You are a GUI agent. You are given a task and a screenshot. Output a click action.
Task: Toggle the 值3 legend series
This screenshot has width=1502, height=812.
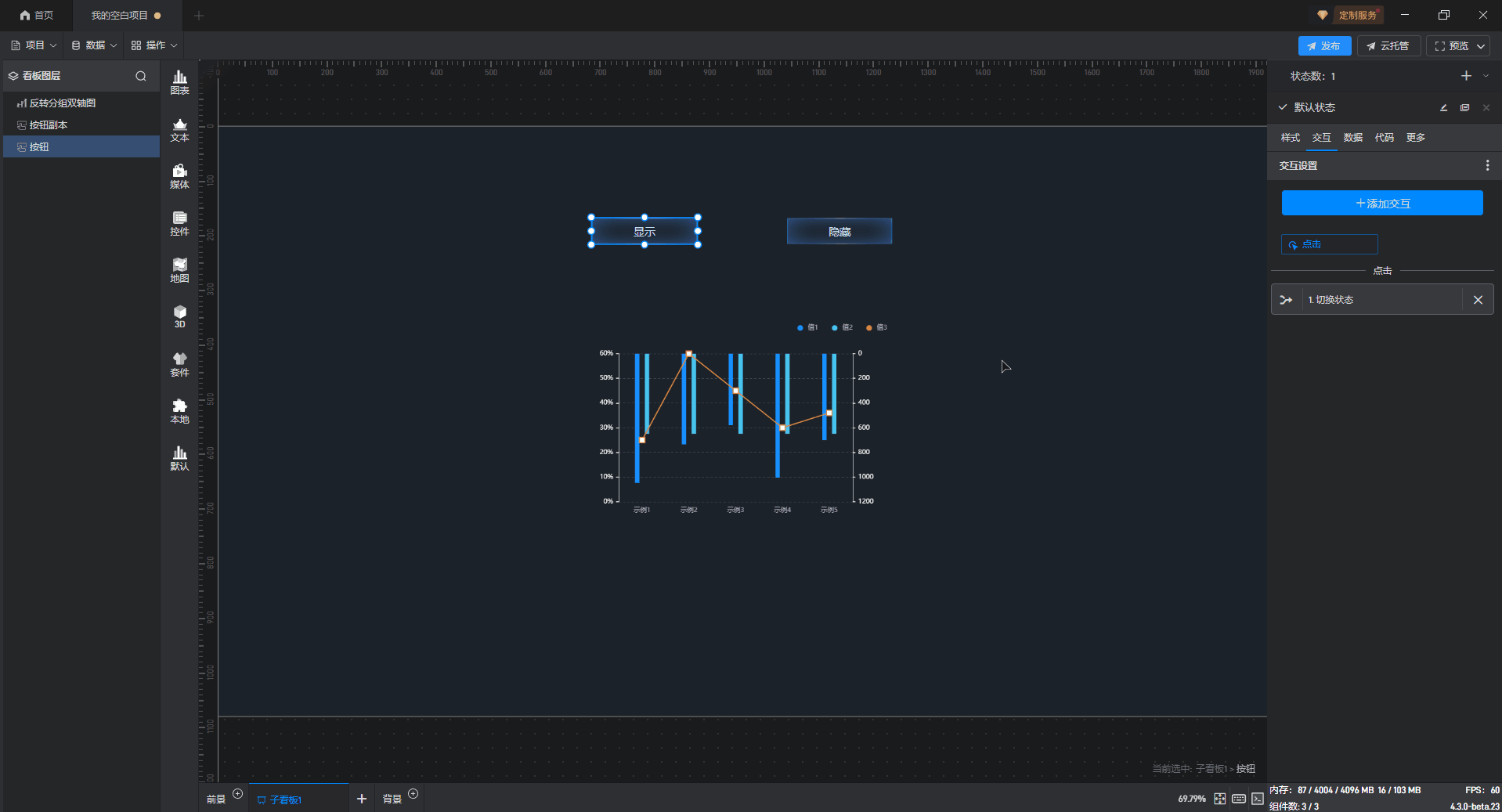tap(876, 327)
